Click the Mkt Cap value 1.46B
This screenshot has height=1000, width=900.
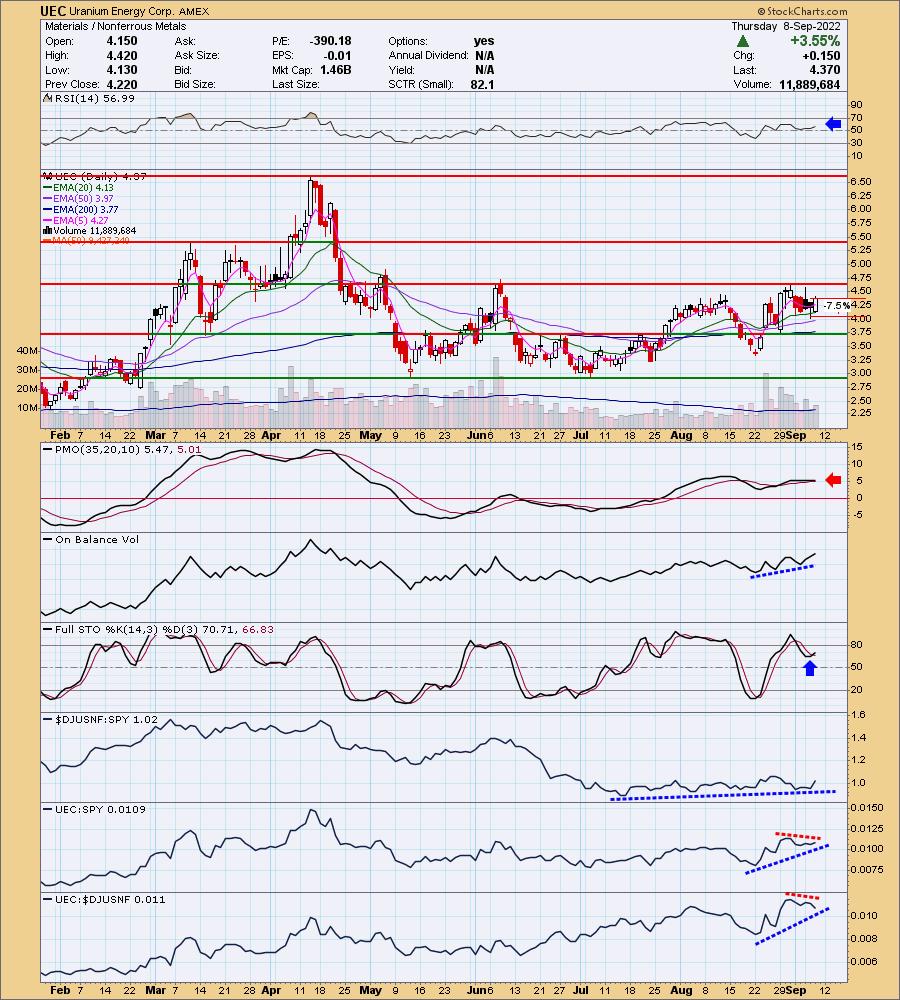pos(336,70)
